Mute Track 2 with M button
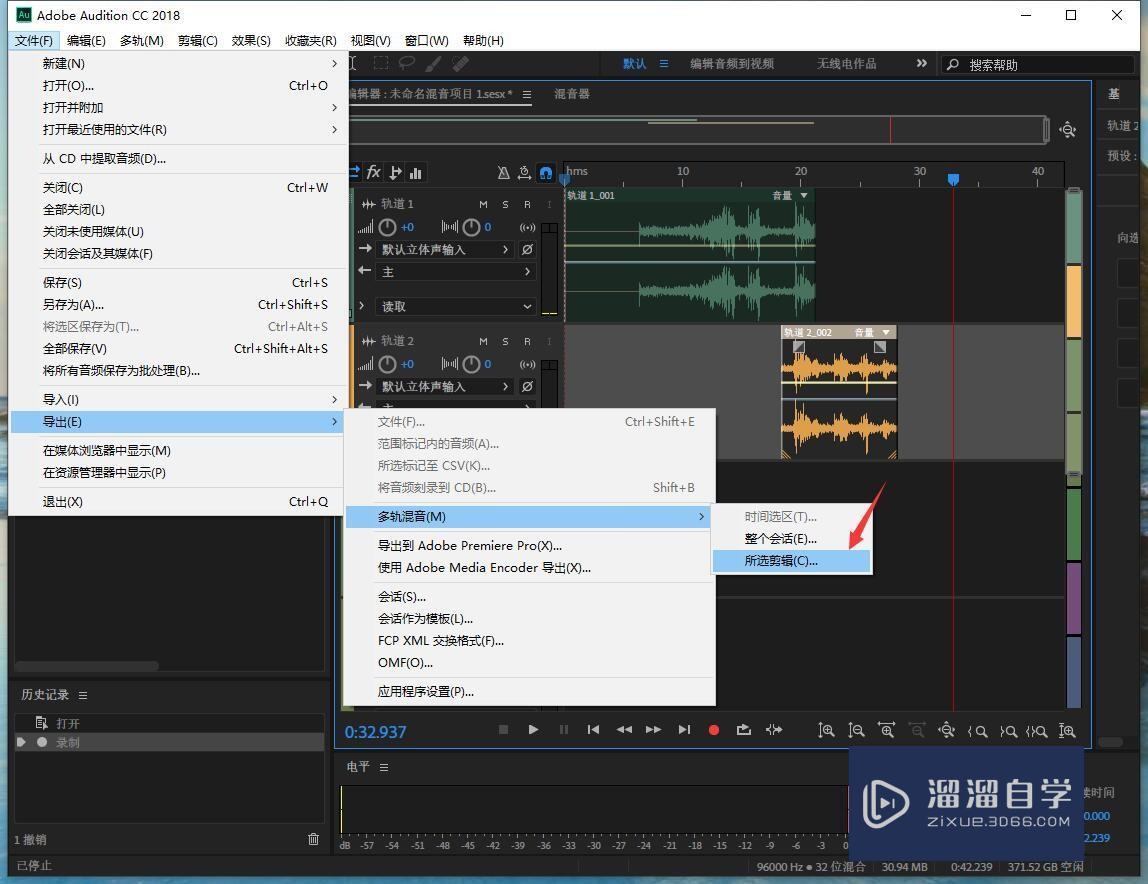The image size is (1148, 884). 483,341
